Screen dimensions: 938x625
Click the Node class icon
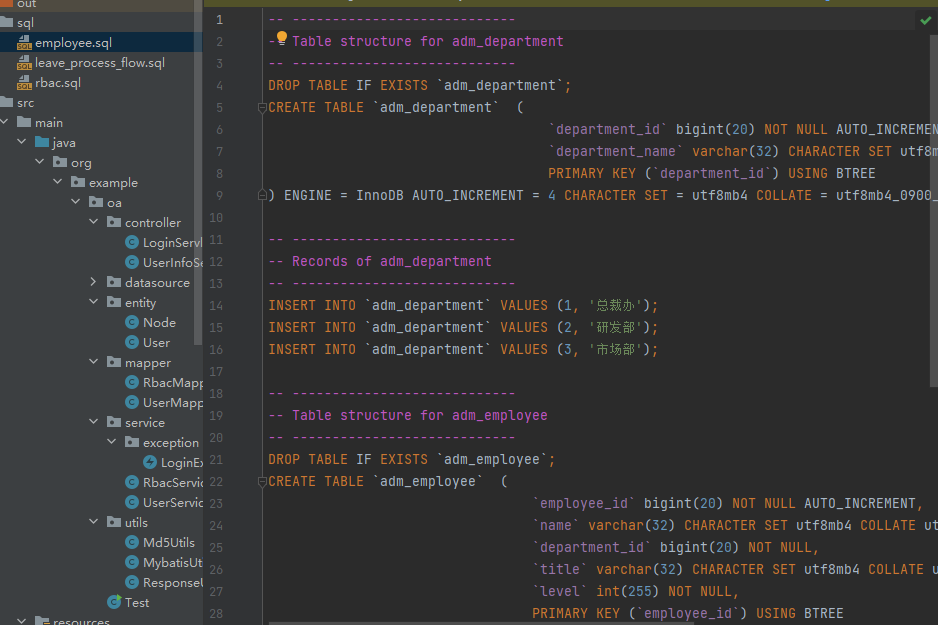pos(132,322)
